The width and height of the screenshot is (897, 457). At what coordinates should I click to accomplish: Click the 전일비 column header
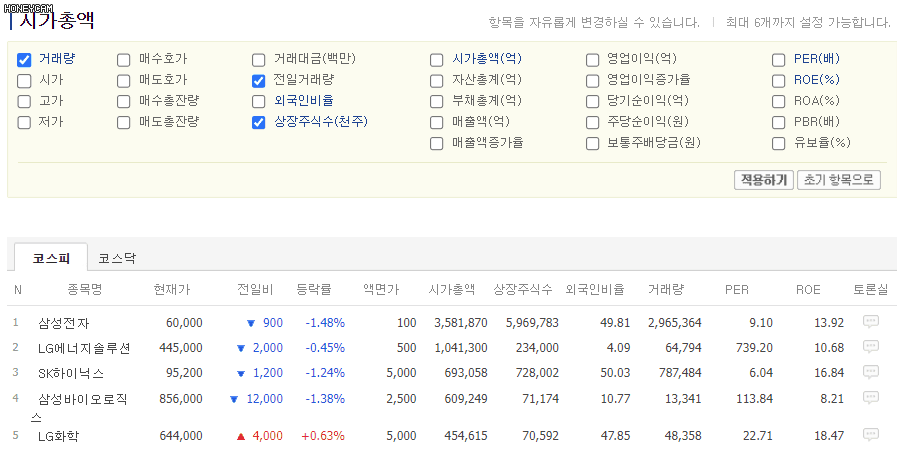pos(255,290)
